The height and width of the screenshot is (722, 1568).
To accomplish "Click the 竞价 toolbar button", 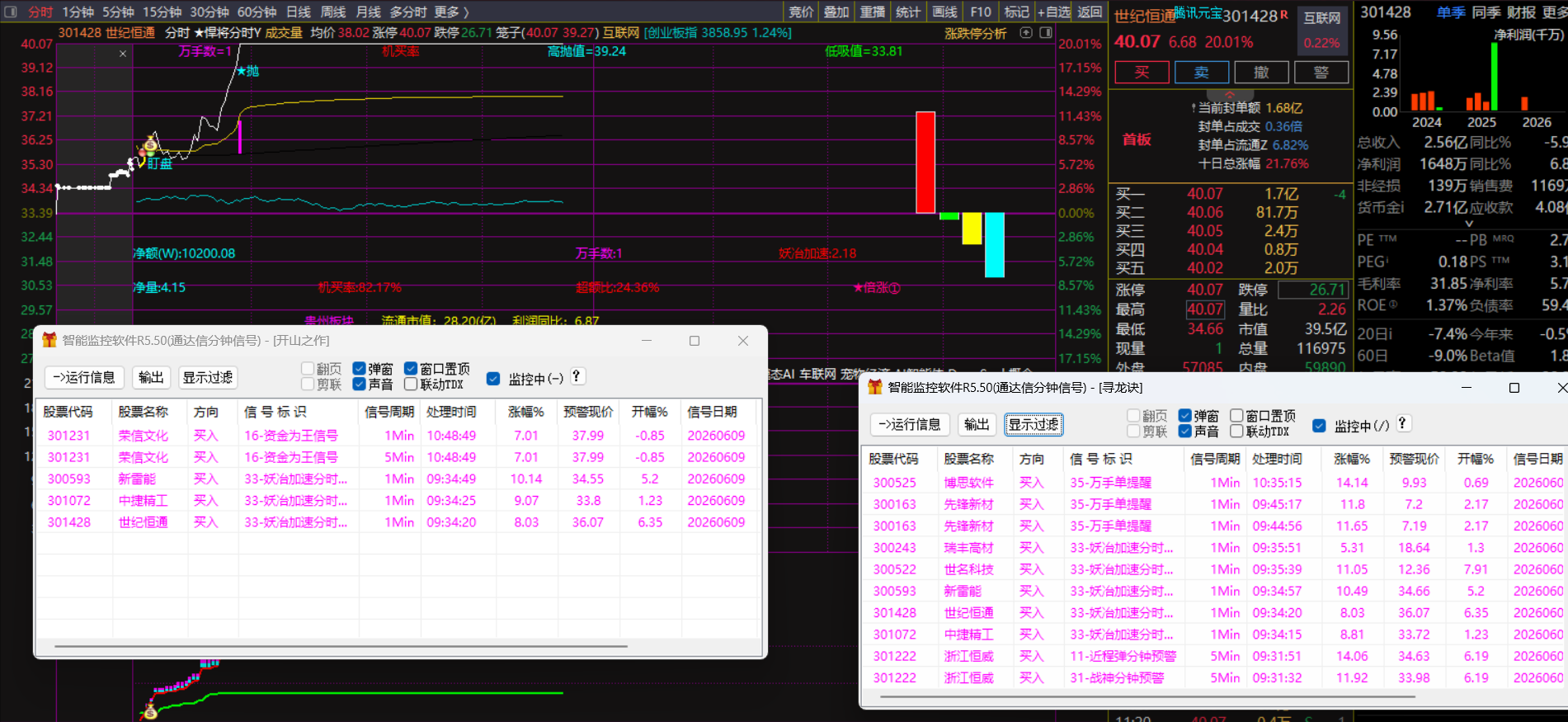I will tap(801, 12).
